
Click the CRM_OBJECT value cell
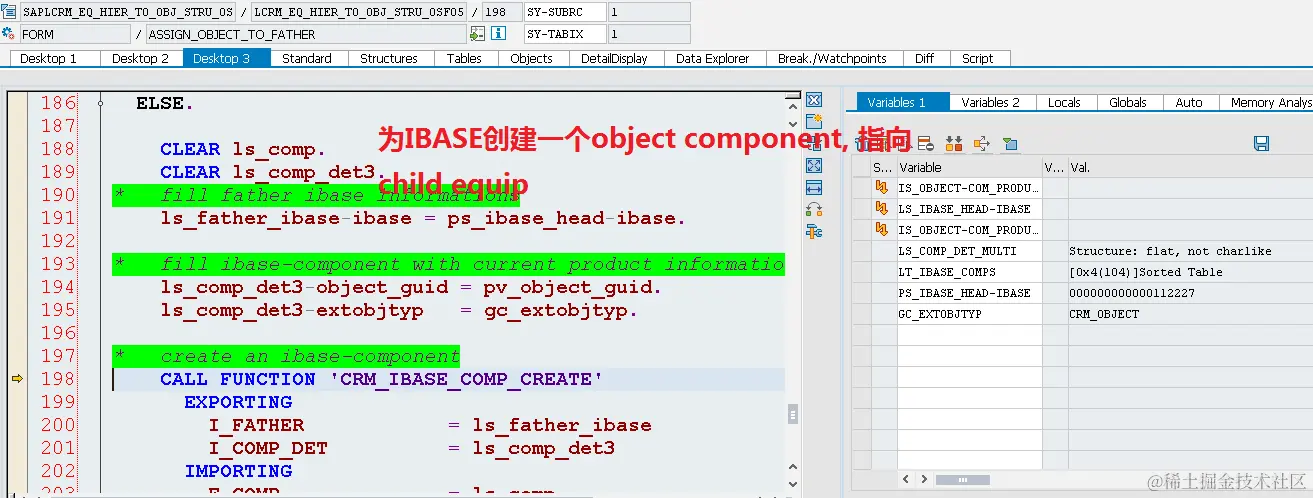(1190, 314)
